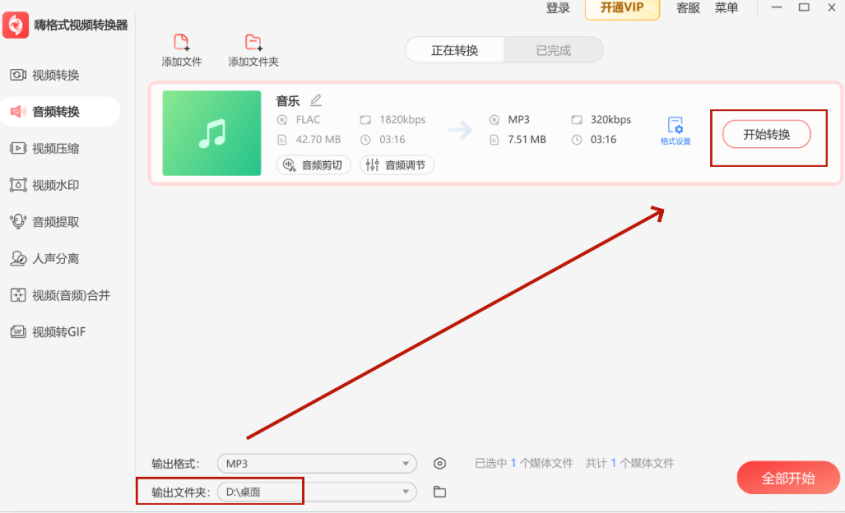Open 视频转换 in the sidebar
Screen dimensions: 845x513
45,75
